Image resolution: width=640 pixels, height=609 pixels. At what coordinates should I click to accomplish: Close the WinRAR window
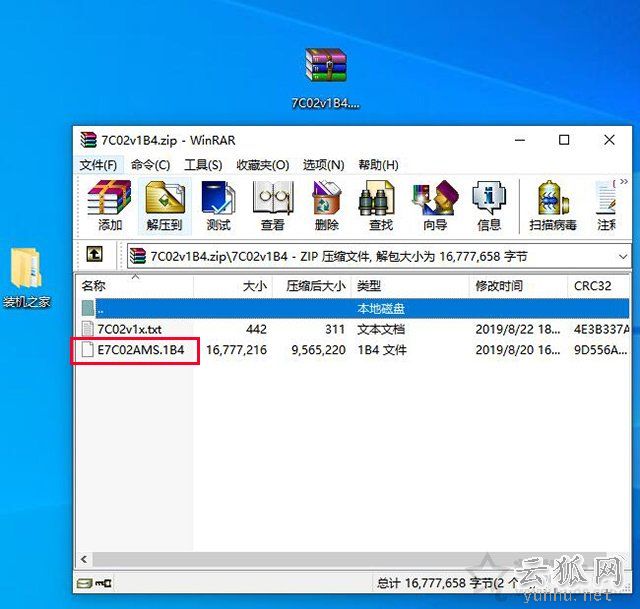pyautogui.click(x=609, y=140)
